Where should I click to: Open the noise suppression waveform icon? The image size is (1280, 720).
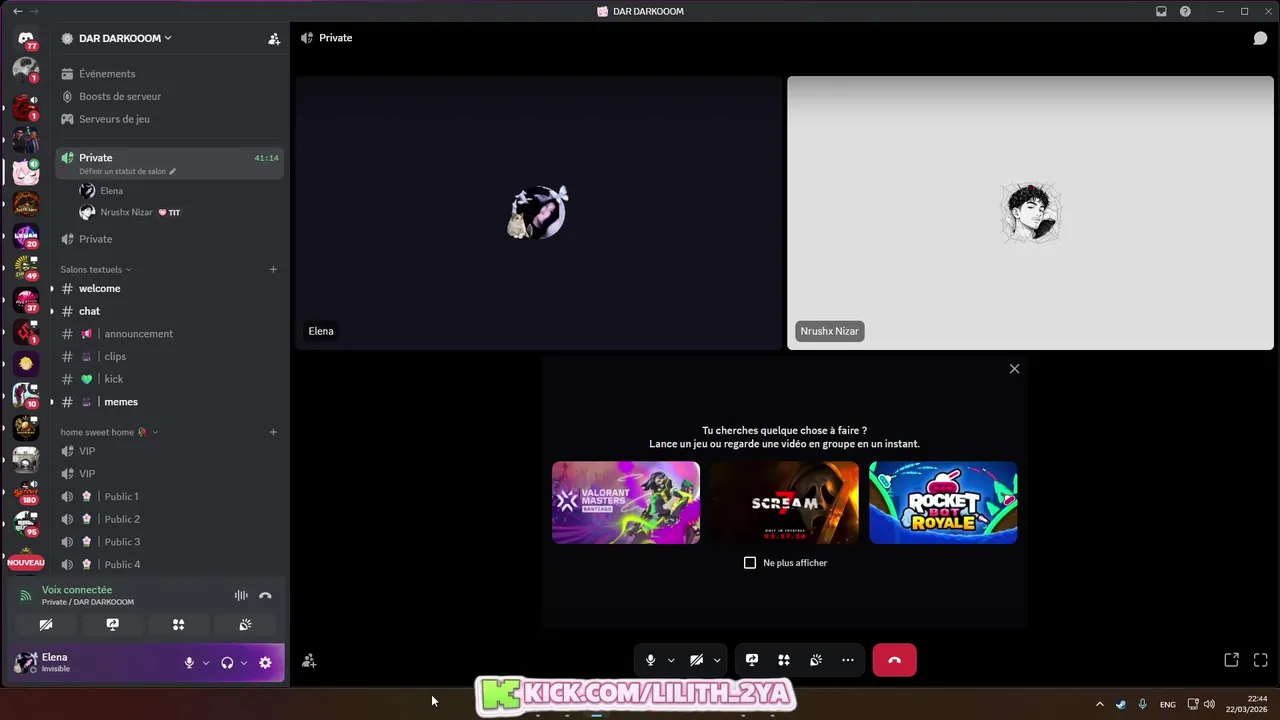tap(241, 595)
